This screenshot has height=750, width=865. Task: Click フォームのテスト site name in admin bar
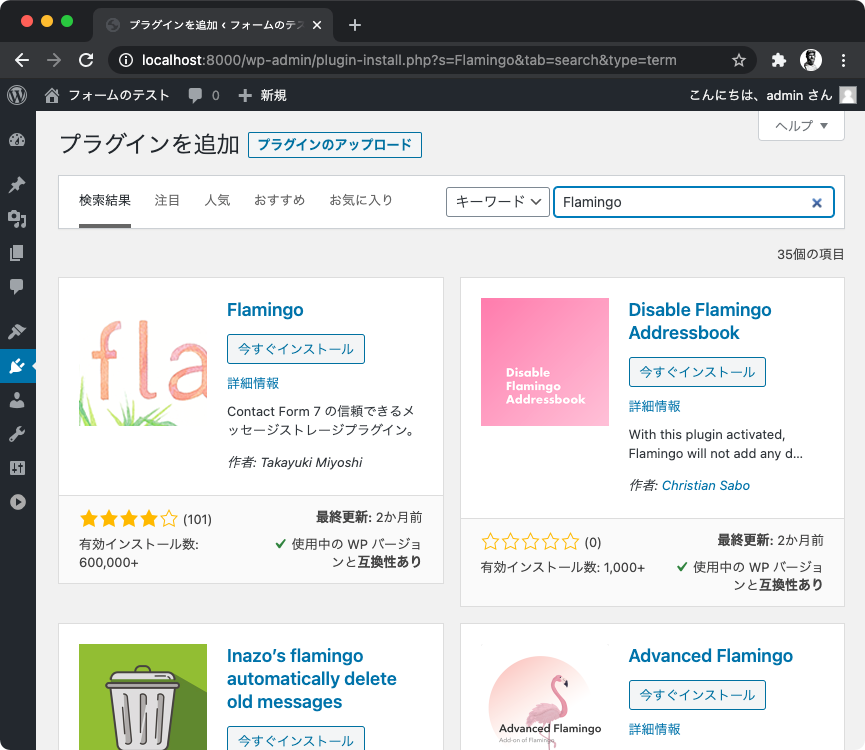tap(119, 95)
